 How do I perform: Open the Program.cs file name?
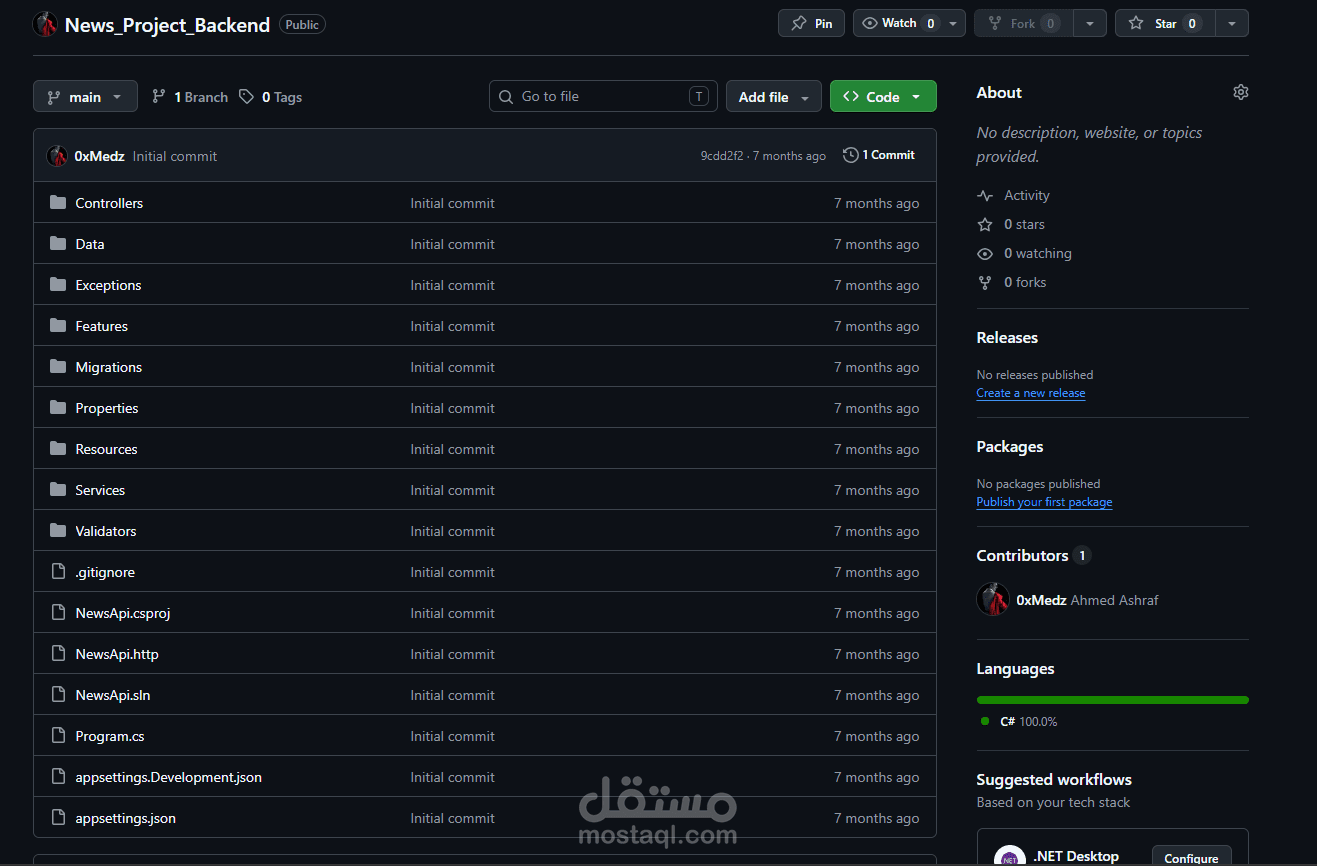(x=110, y=736)
